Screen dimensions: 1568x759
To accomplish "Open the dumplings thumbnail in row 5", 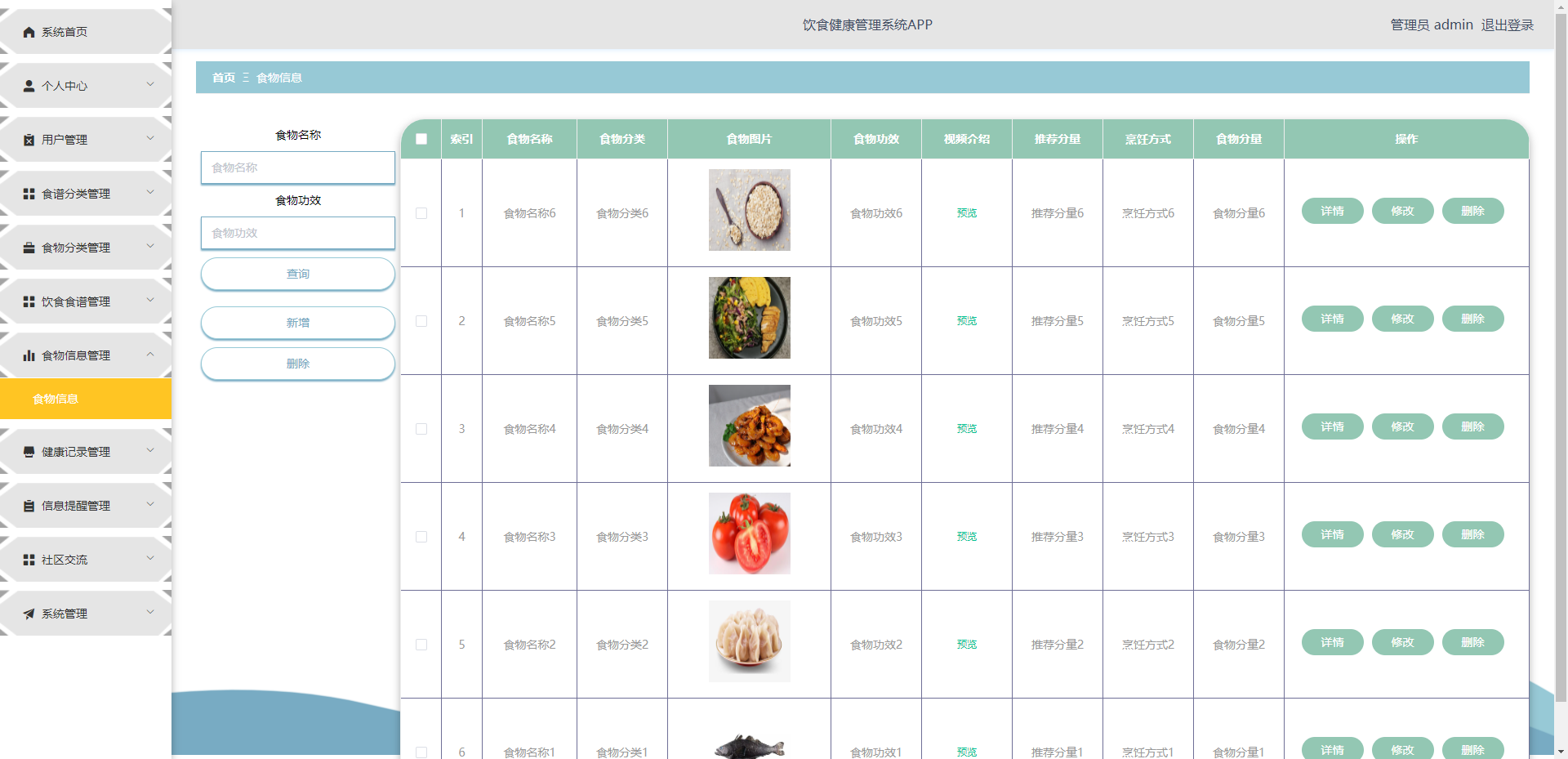I will [750, 641].
